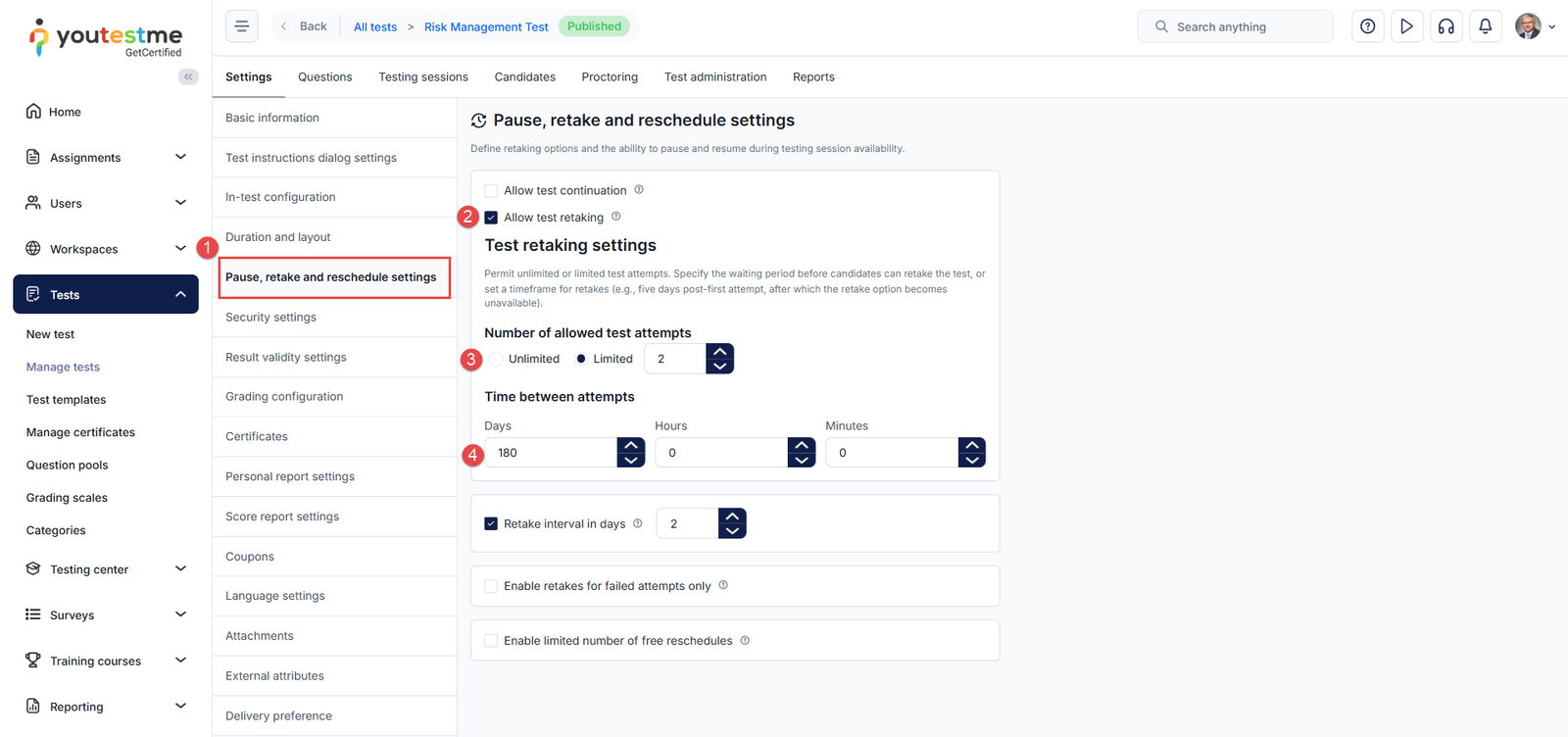
Task: Enable the Allow test continuation checkbox
Action: (491, 191)
